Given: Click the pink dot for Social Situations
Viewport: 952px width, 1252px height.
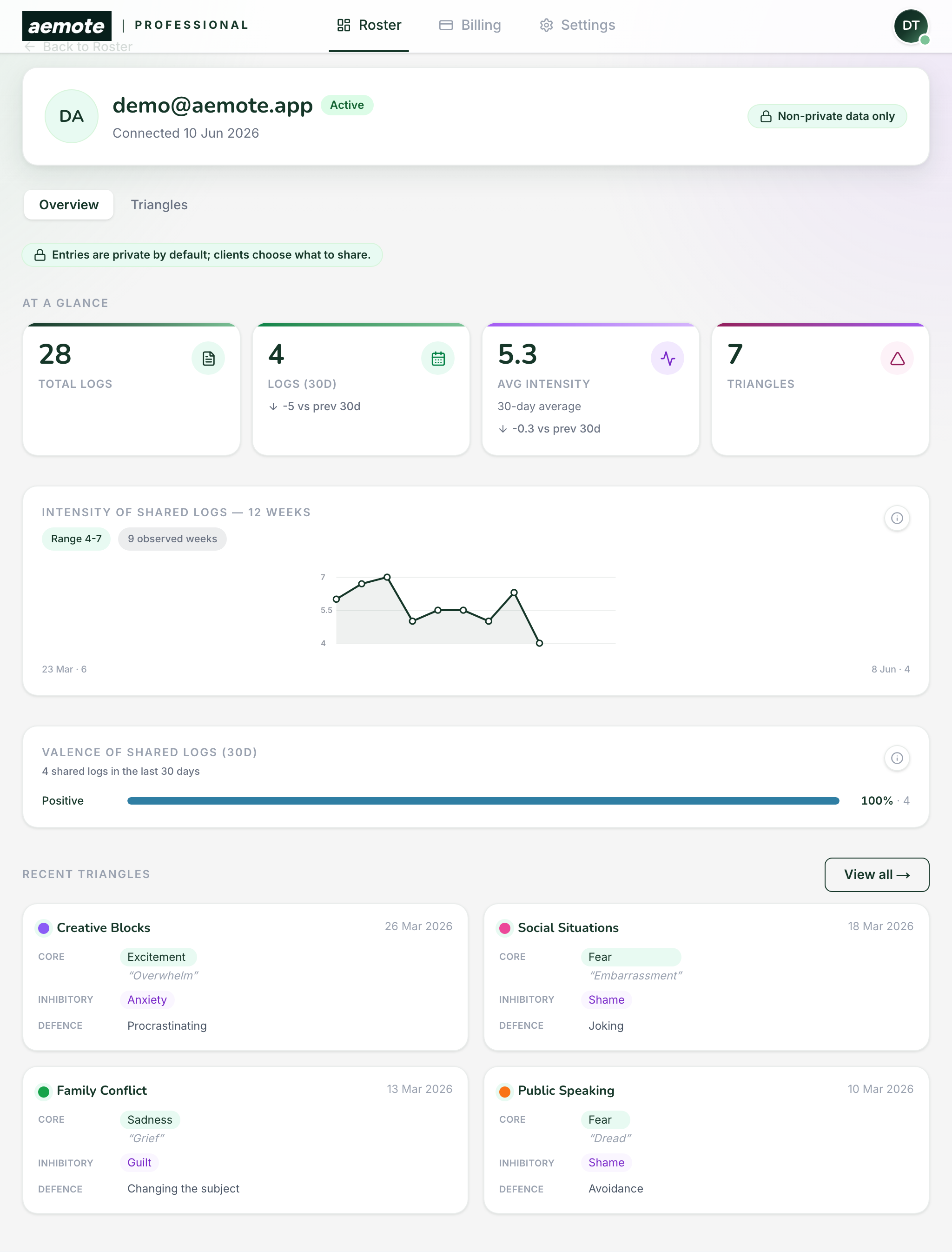Looking at the screenshot, I should pos(504,928).
